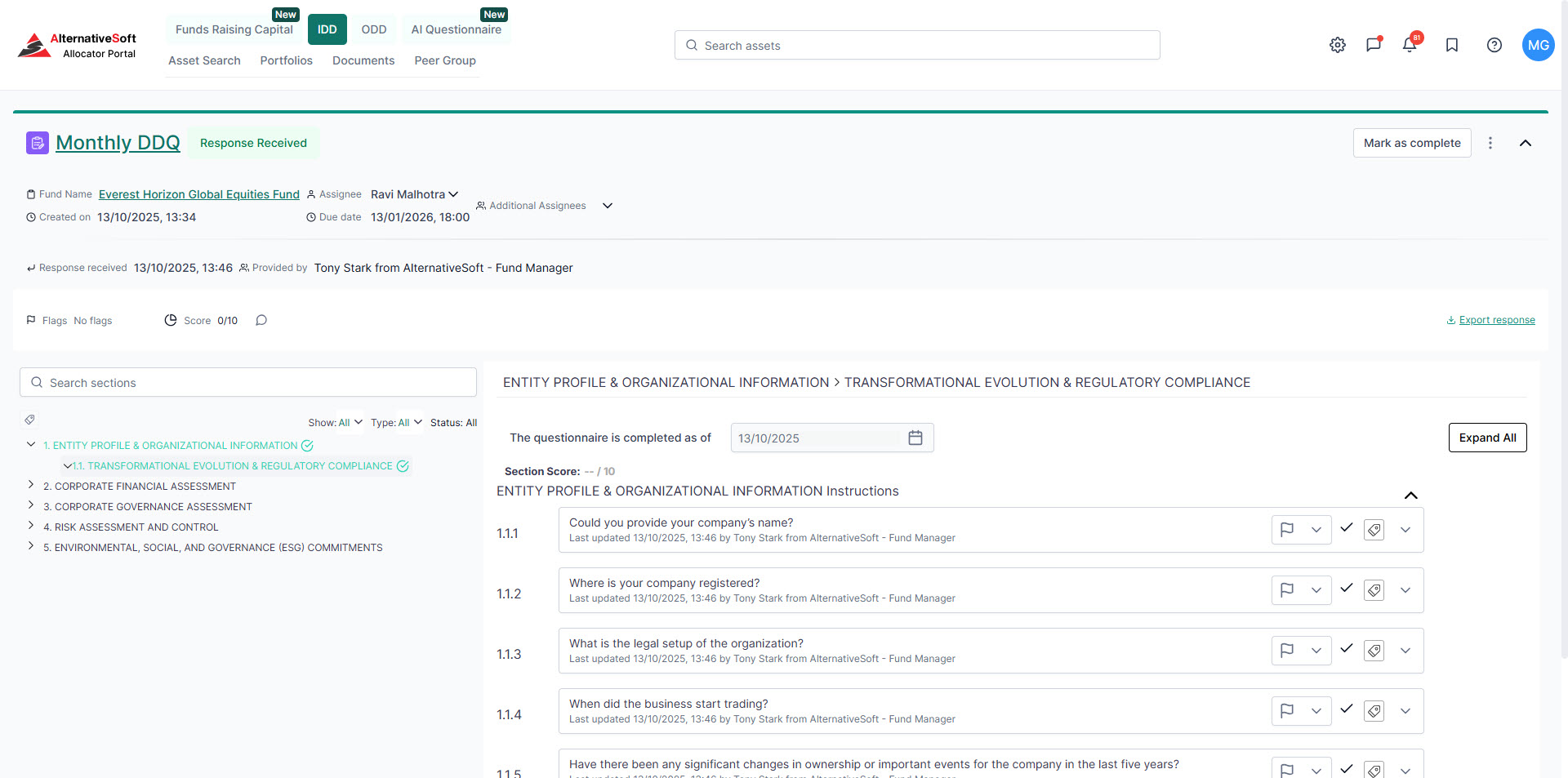Click the comment bubble next to Score
Screen dimensions: 1568x778
click(x=261, y=320)
